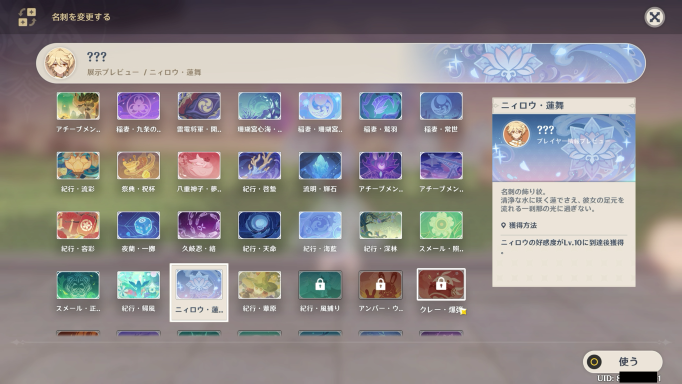Select the スメール・照.. green flower namecard
Screen dimensions: 682x384
click(441, 225)
